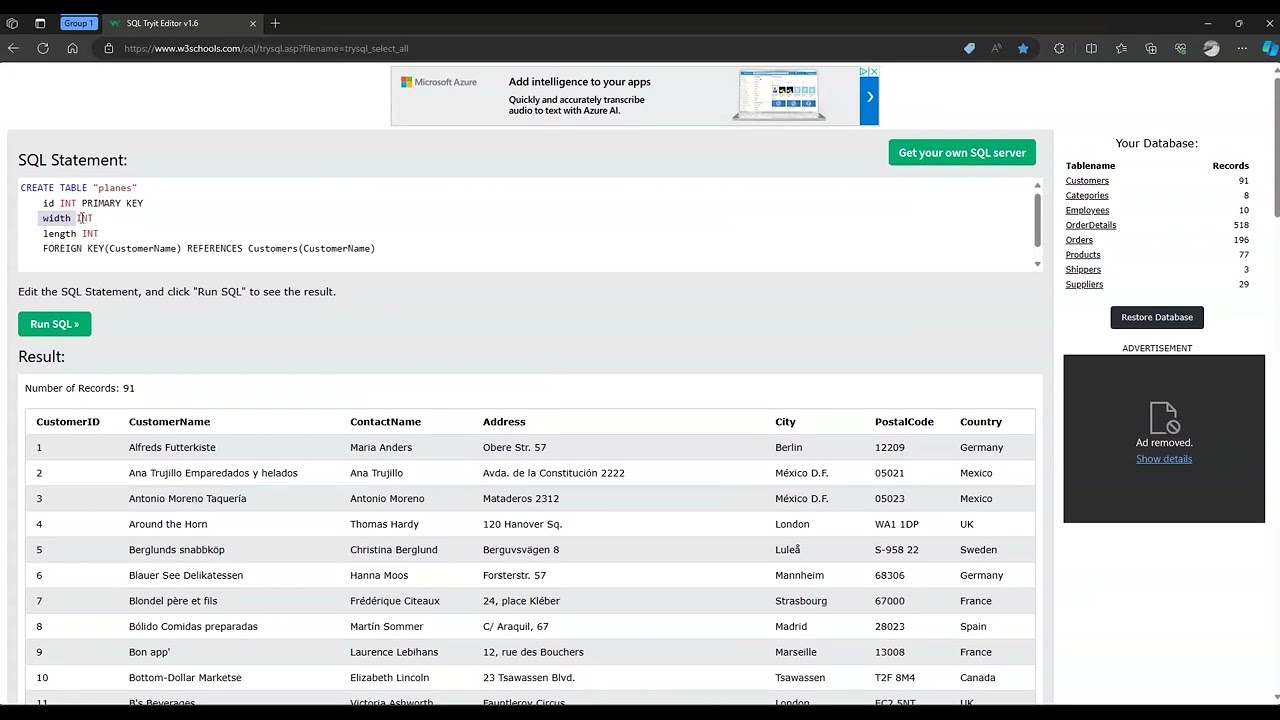Open a new browser tab
The height and width of the screenshot is (720, 1280).
click(x=275, y=23)
